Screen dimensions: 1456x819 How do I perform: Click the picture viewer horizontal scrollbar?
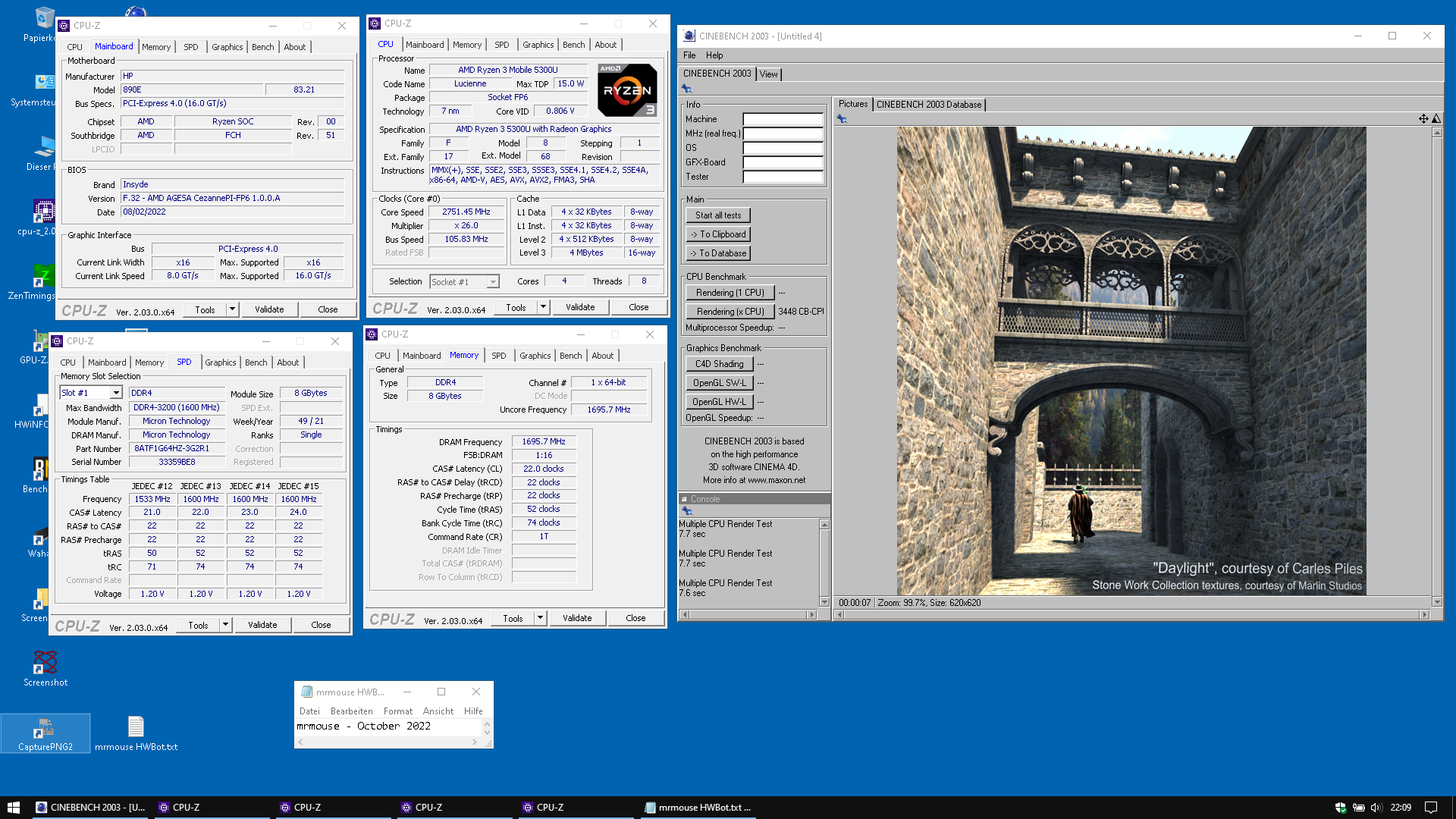pyautogui.click(x=1131, y=615)
